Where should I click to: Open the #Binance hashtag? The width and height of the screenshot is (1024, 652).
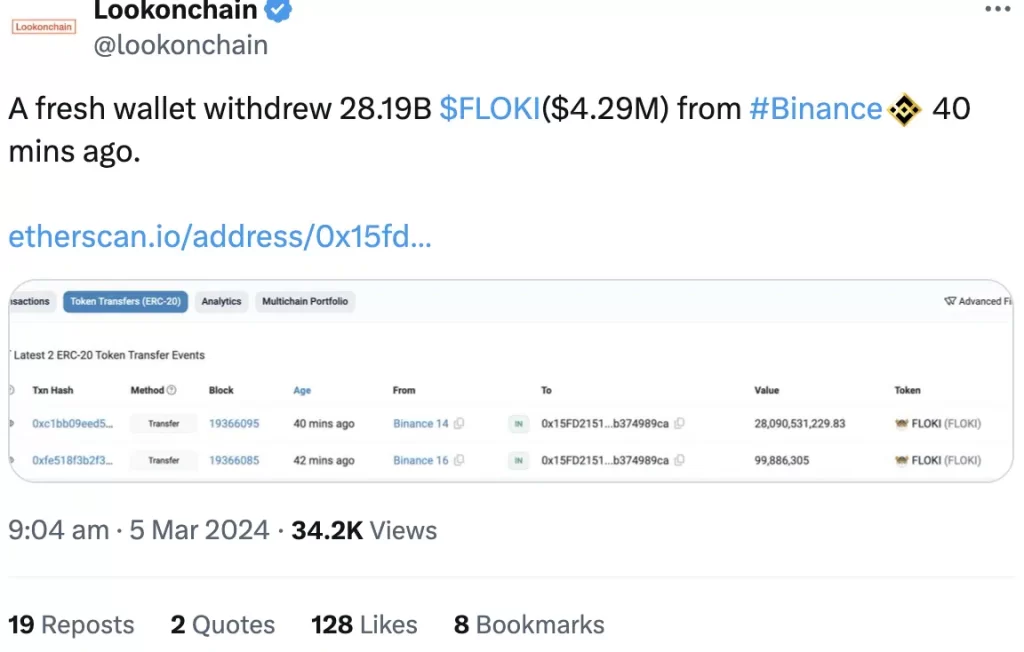816,109
